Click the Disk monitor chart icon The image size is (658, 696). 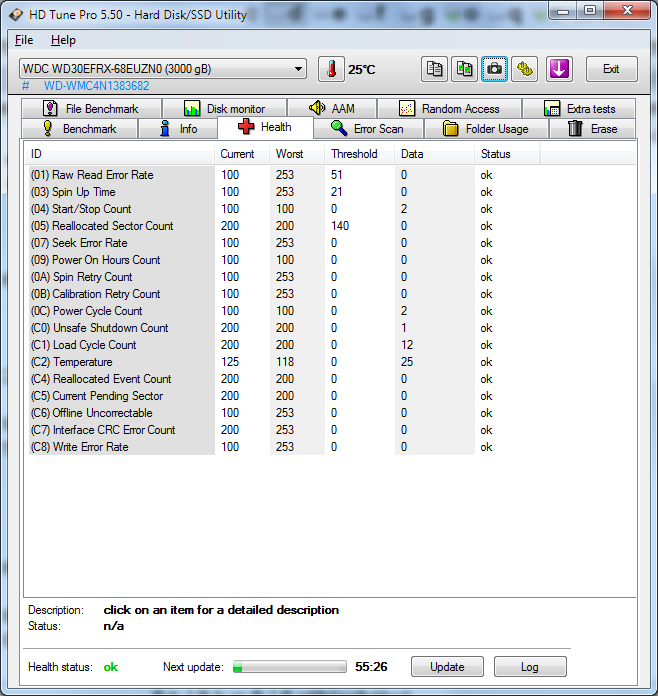click(192, 109)
